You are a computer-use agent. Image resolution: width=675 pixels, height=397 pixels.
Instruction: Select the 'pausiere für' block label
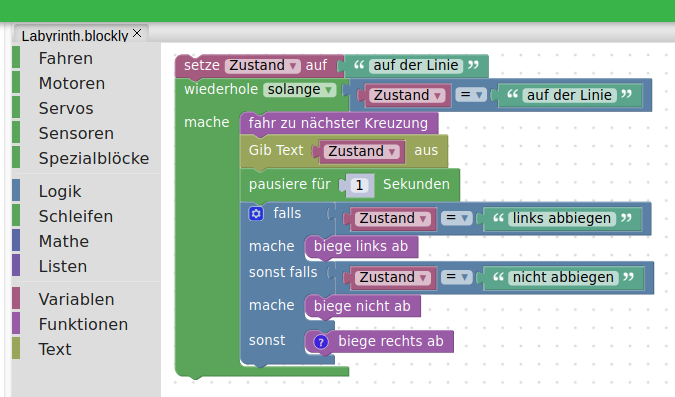pos(290,184)
